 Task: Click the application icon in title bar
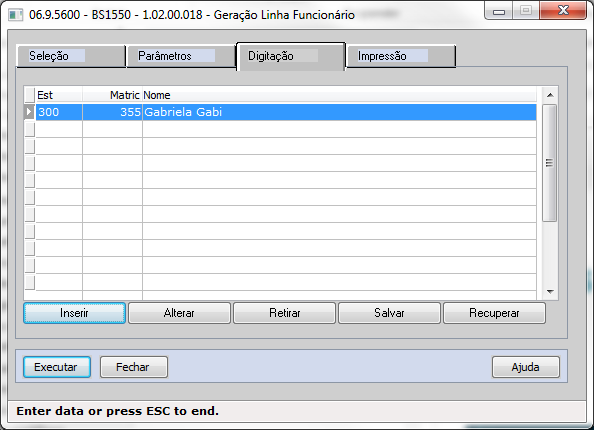15,15
